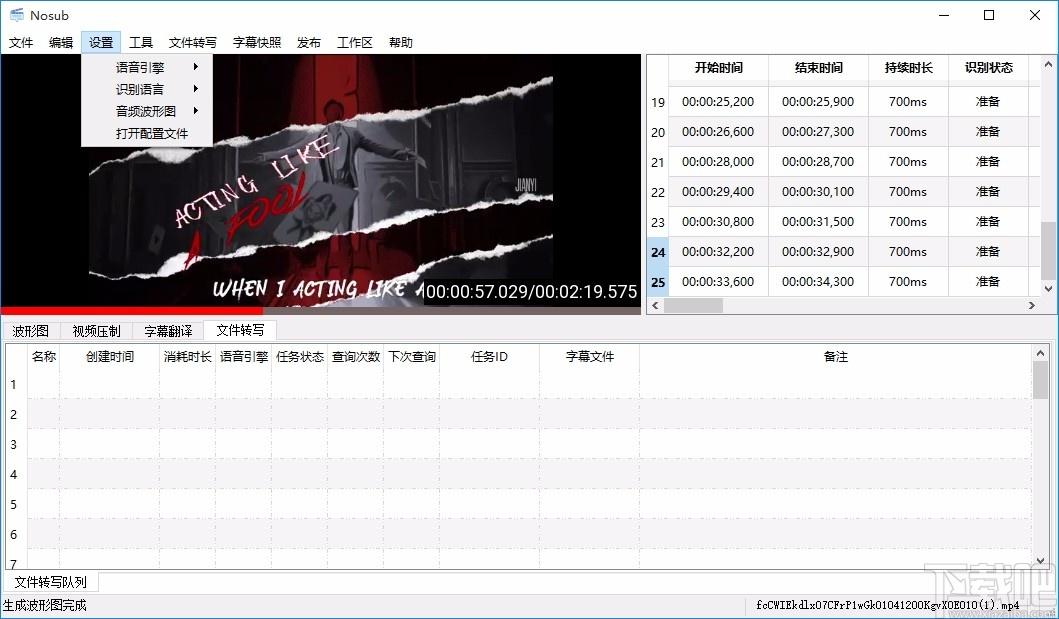Open the 工具 menu
This screenshot has width=1059, height=619.
[141, 43]
